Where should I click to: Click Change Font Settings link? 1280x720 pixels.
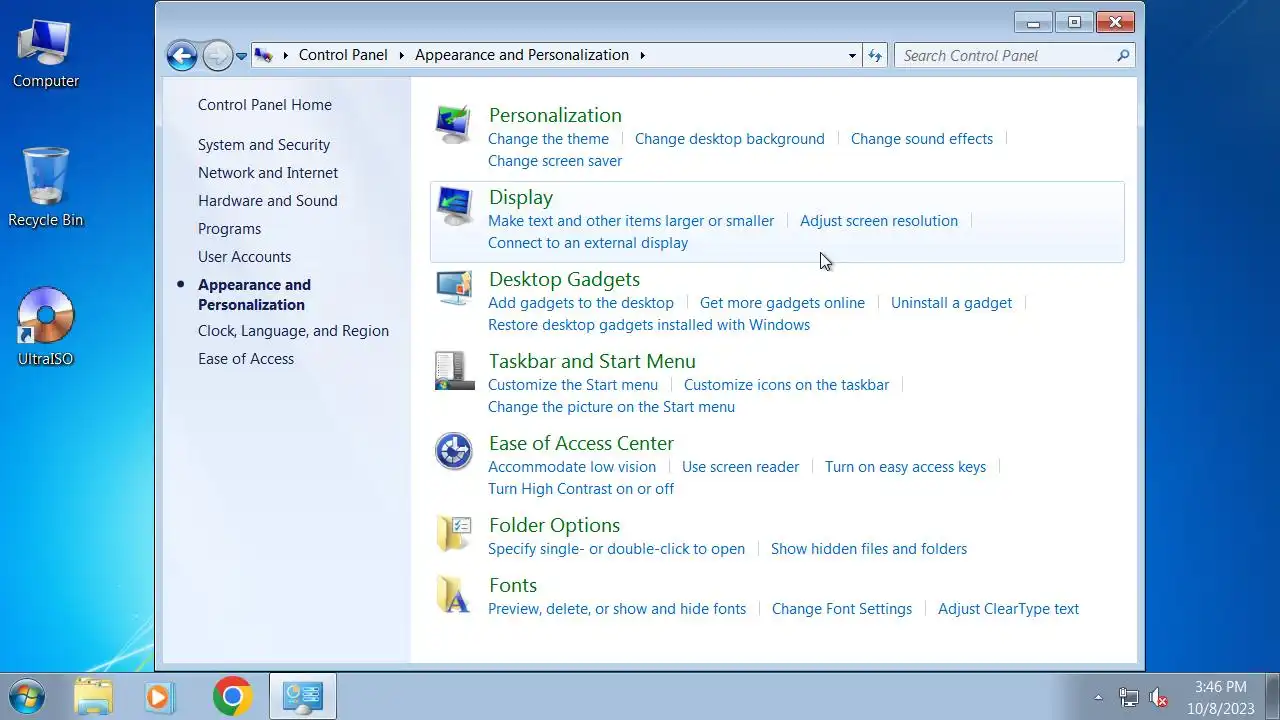click(842, 609)
